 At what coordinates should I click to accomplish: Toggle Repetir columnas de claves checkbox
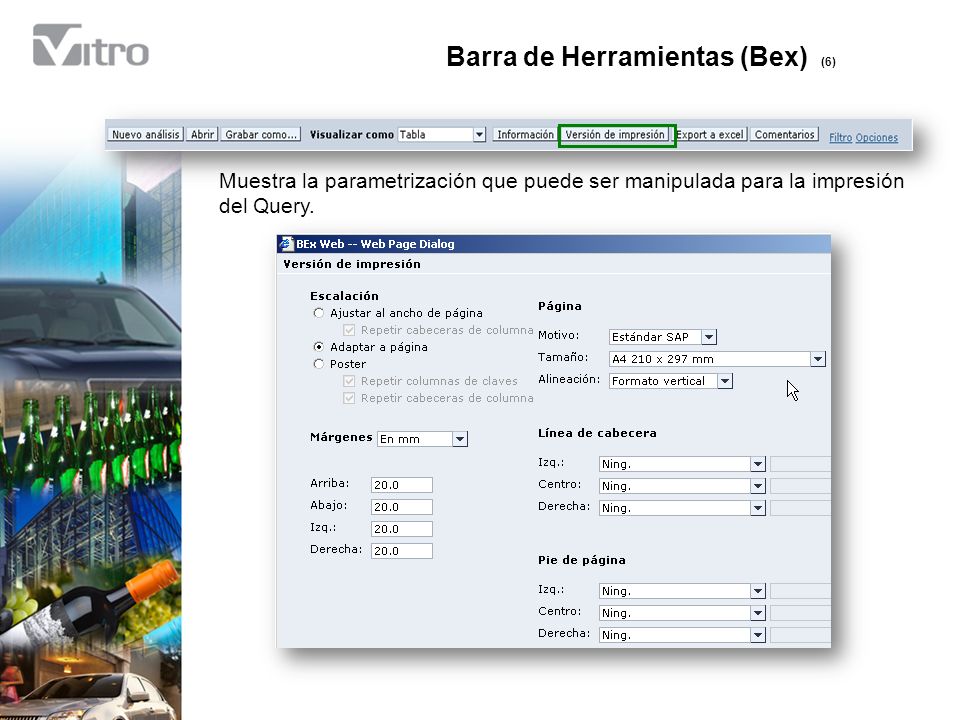tap(349, 381)
